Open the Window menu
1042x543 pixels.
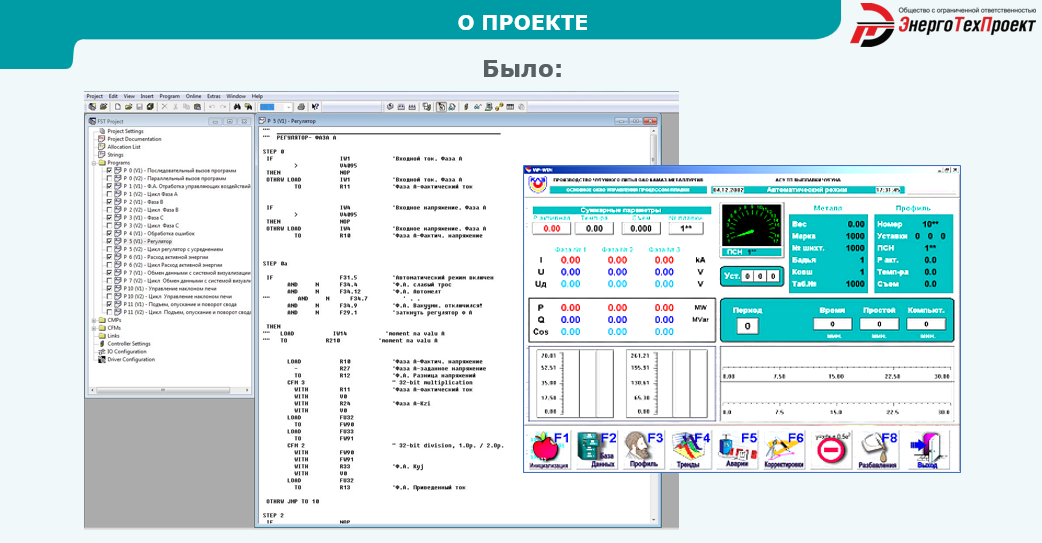[x=236, y=96]
